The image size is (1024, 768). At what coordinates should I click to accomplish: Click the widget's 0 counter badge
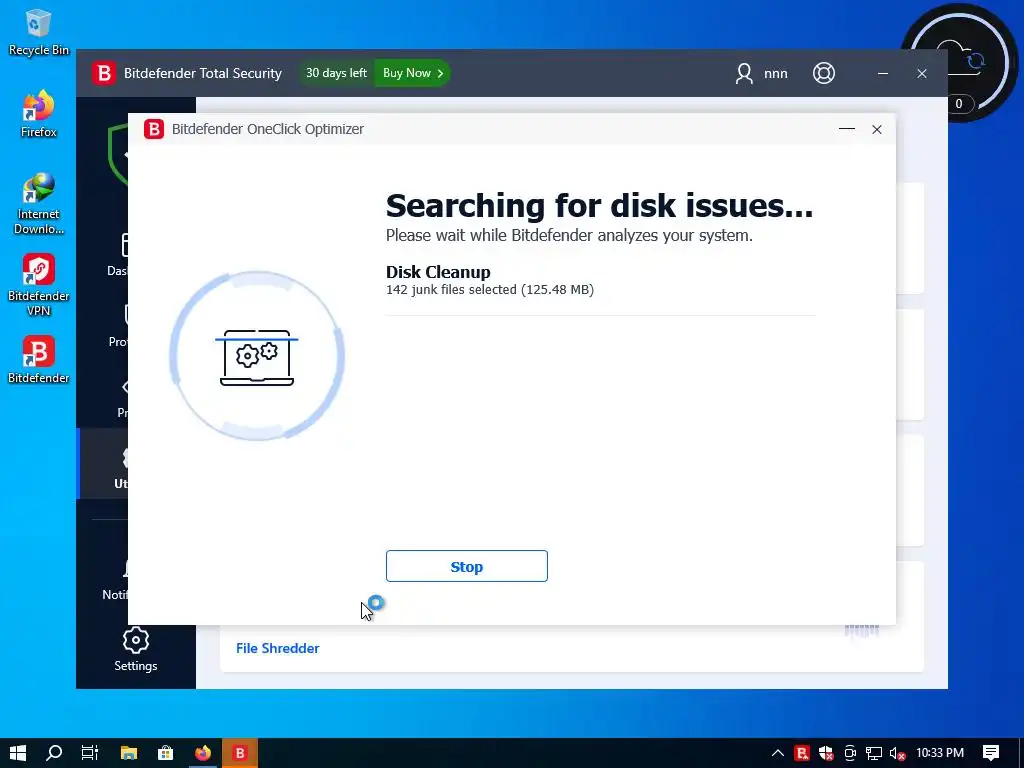click(958, 104)
